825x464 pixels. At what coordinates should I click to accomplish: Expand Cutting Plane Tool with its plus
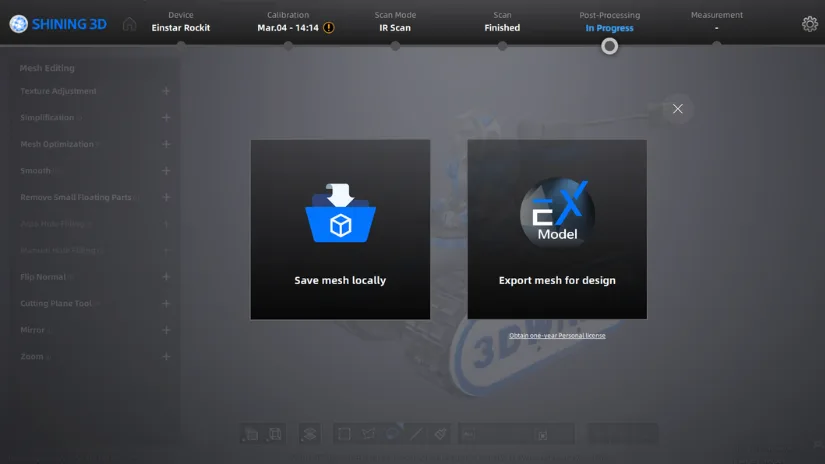click(x=166, y=304)
